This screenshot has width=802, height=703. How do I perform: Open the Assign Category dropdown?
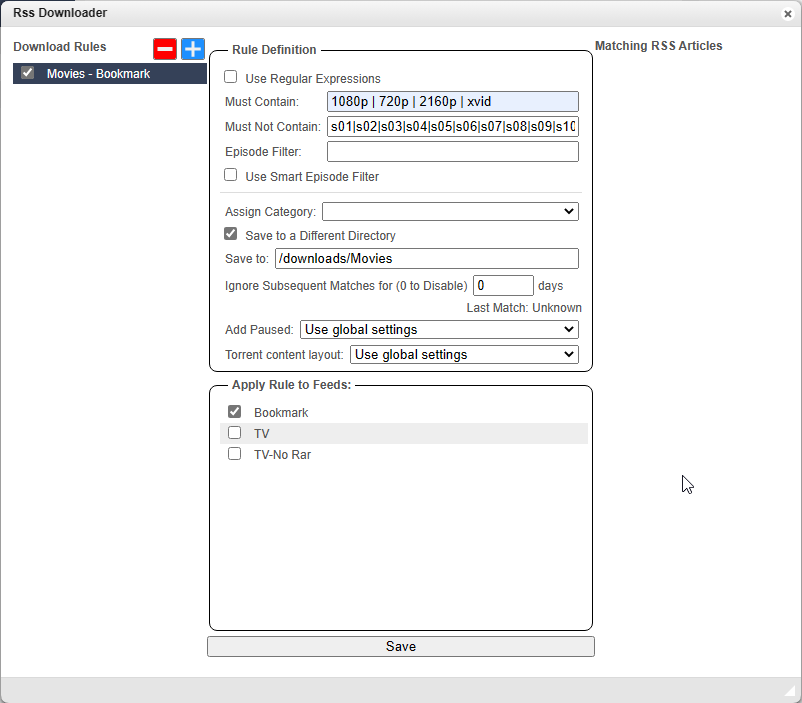click(450, 211)
